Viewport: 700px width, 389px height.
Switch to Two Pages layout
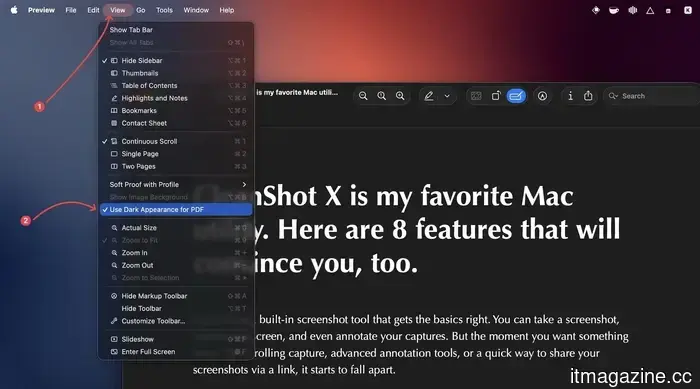pyautogui.click(x=176, y=166)
